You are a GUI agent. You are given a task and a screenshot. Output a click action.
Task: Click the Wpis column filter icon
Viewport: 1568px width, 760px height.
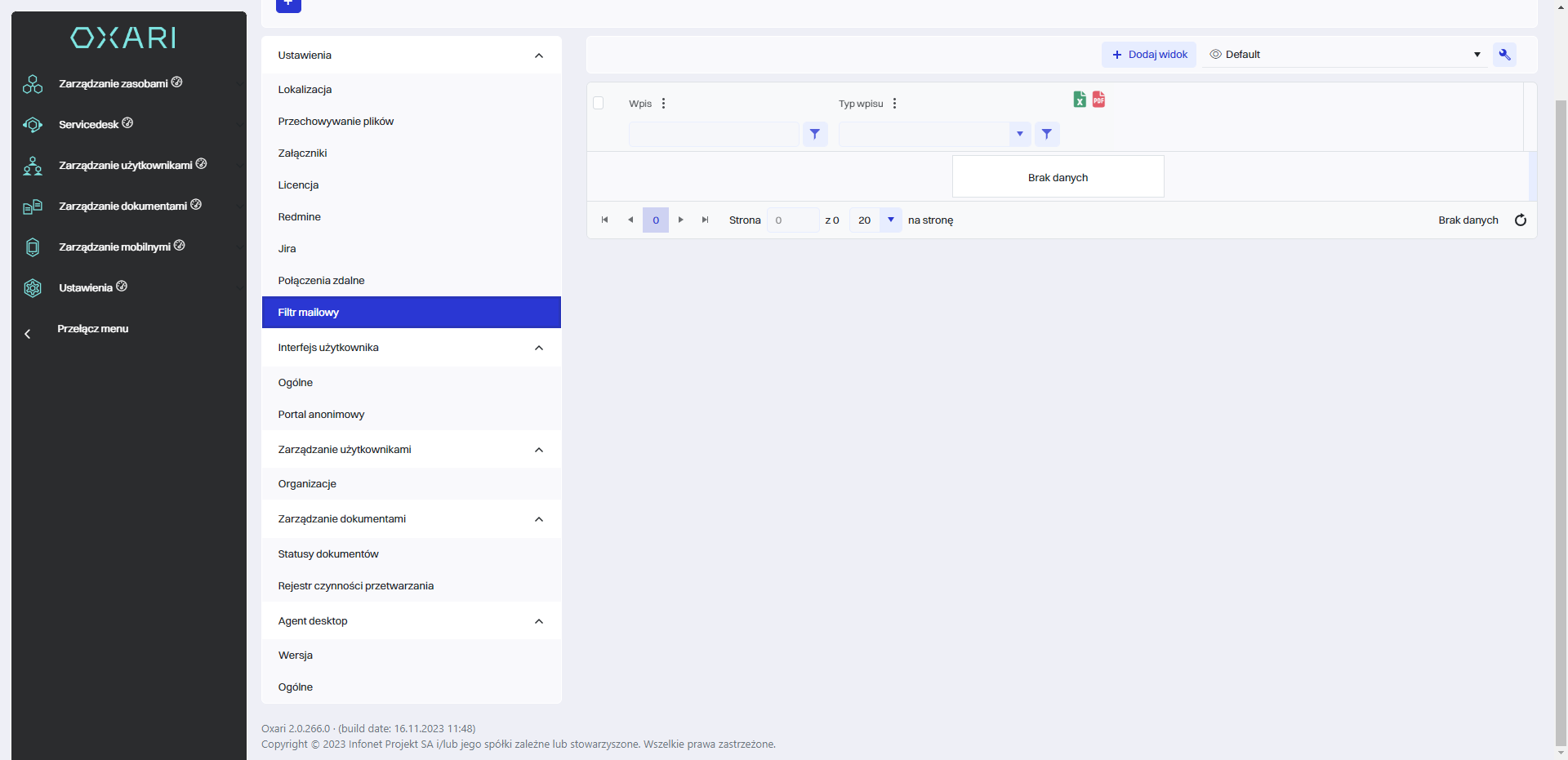click(x=815, y=135)
